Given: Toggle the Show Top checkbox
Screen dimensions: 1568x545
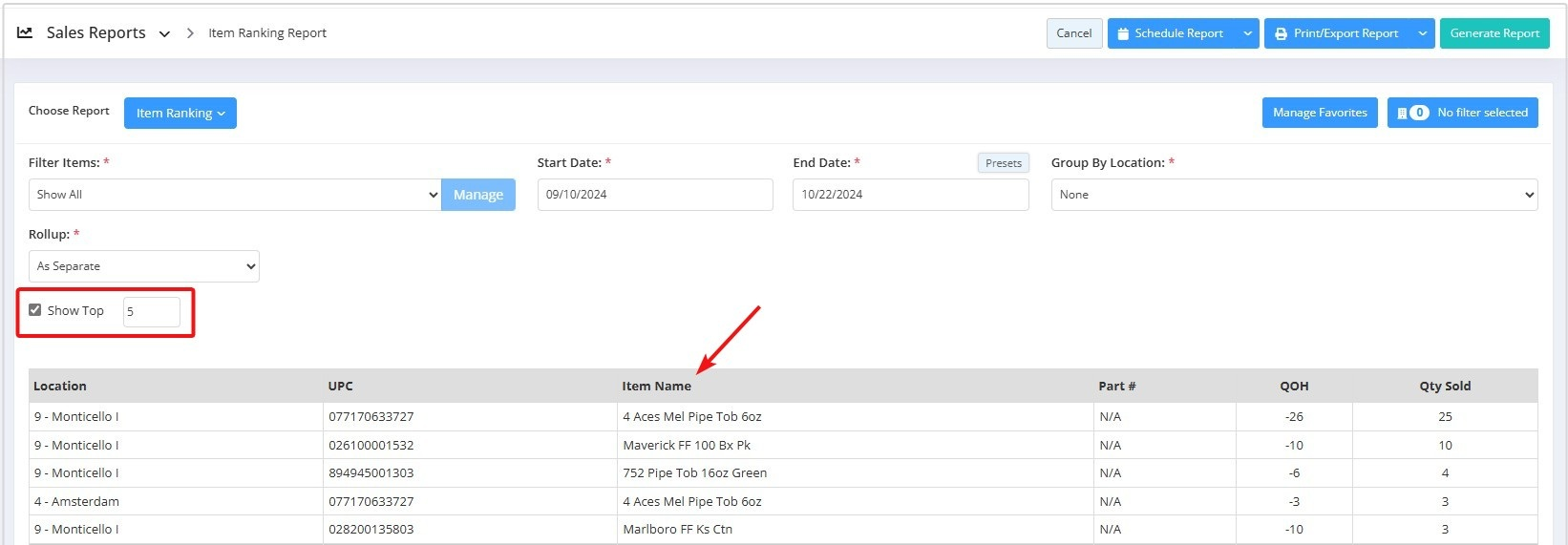Looking at the screenshot, I should pyautogui.click(x=35, y=310).
